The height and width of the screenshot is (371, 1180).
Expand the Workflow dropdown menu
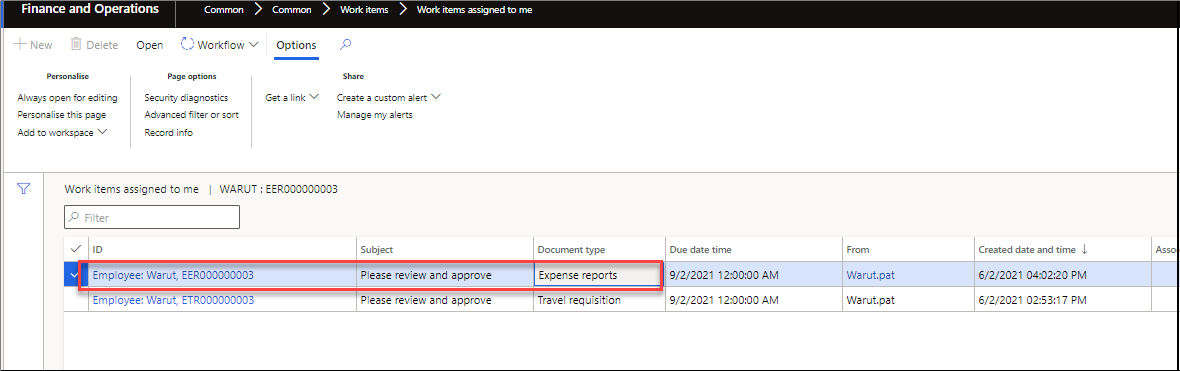click(254, 45)
